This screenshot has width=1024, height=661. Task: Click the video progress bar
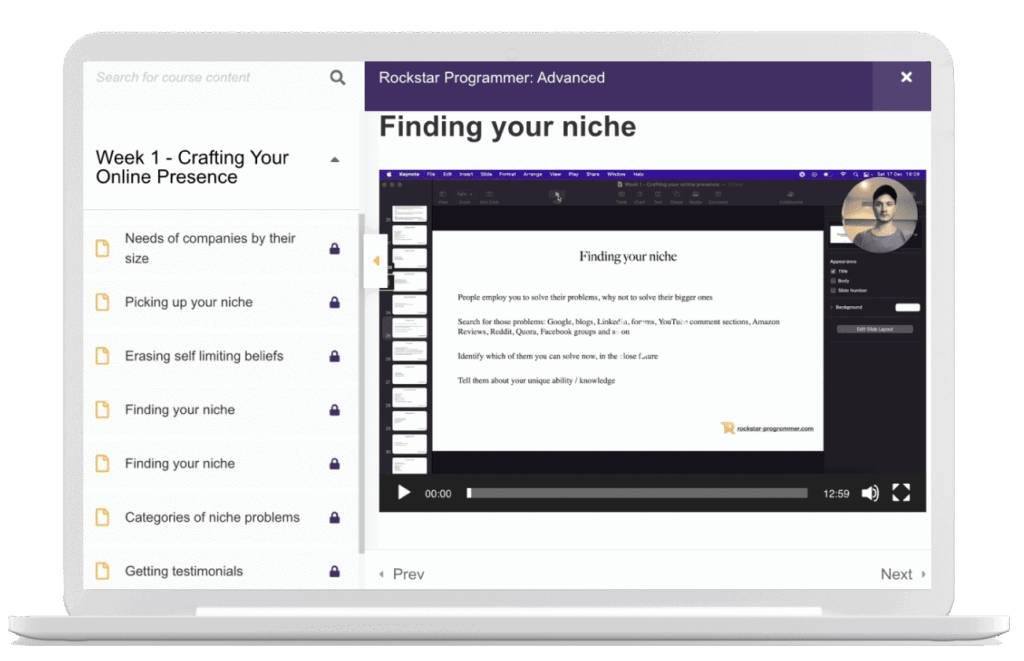(638, 493)
